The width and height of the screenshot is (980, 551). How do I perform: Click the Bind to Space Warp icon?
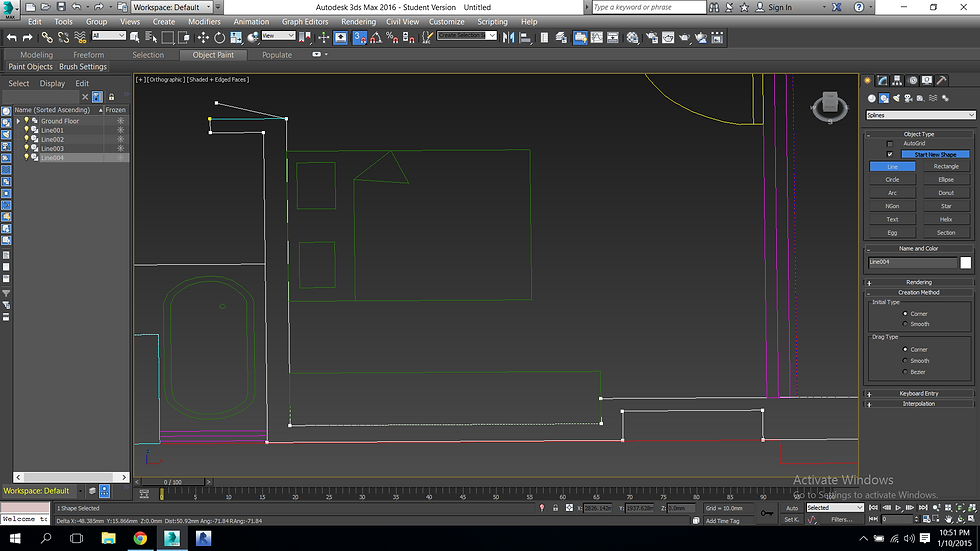[x=80, y=38]
